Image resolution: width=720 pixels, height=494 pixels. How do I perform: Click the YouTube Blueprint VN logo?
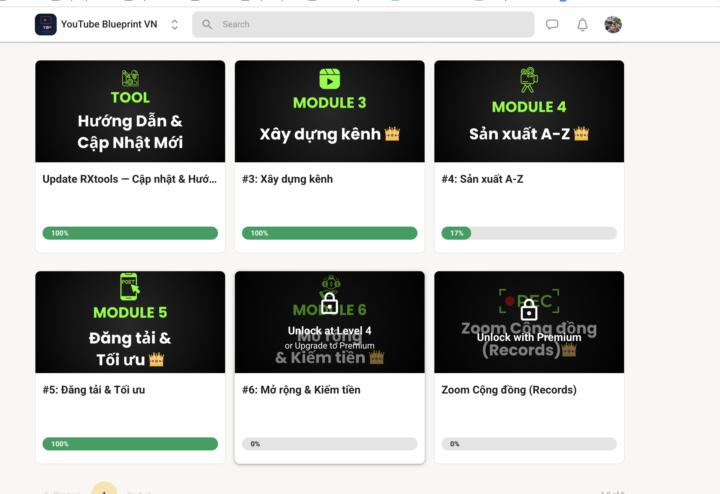click(45, 24)
